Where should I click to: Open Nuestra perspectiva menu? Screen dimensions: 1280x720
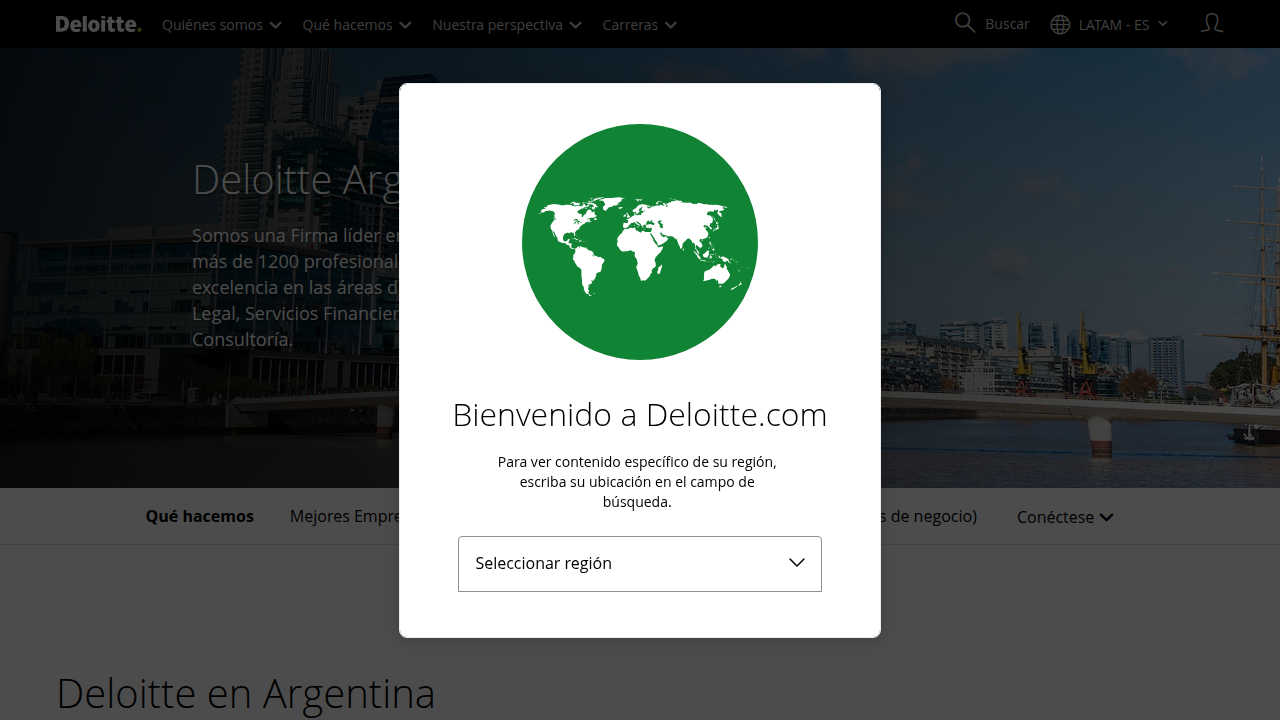507,25
